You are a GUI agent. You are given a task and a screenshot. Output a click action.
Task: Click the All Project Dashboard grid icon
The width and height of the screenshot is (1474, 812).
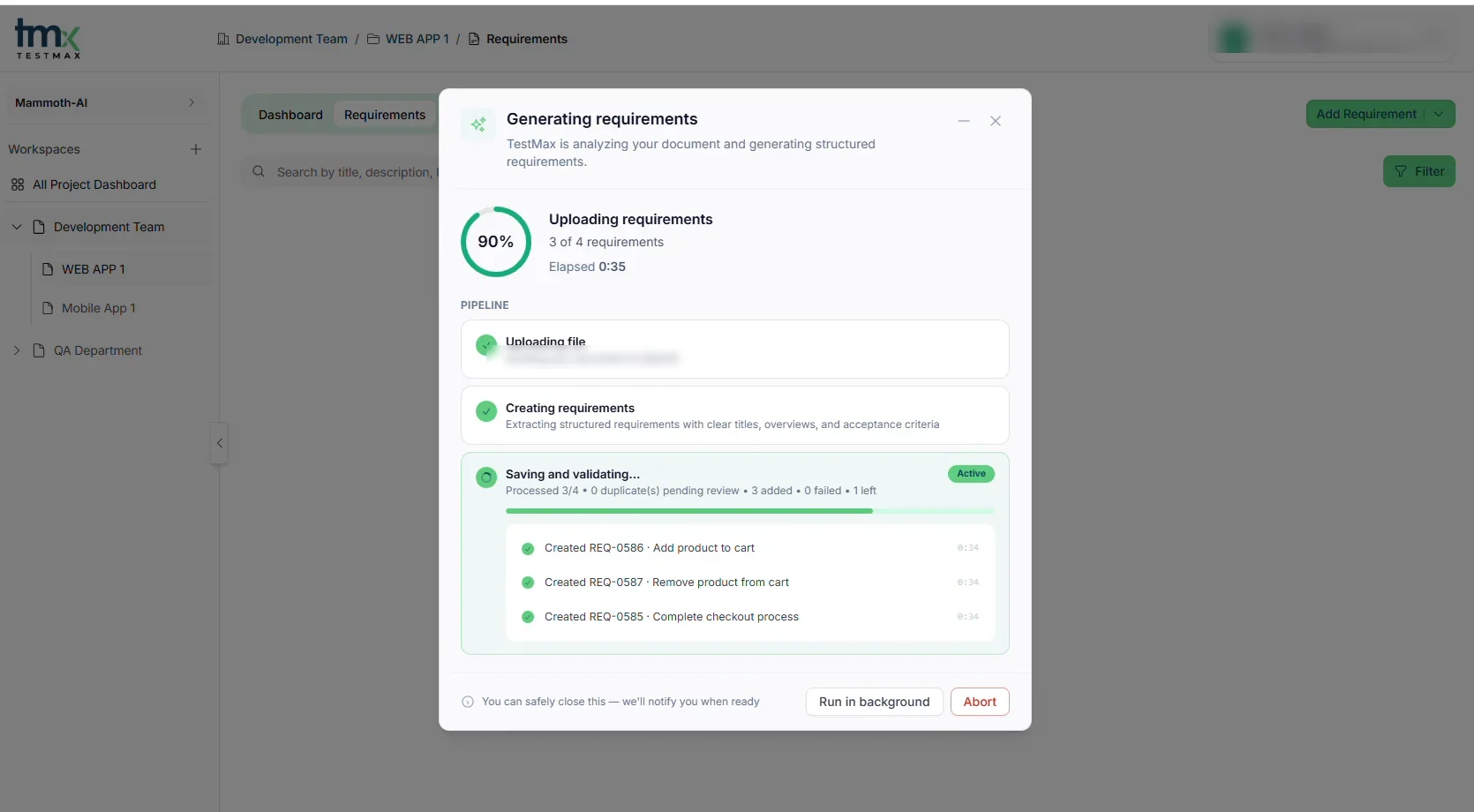point(18,184)
